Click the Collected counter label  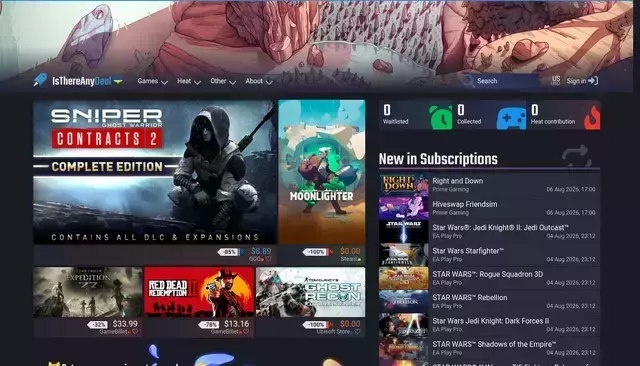click(469, 122)
